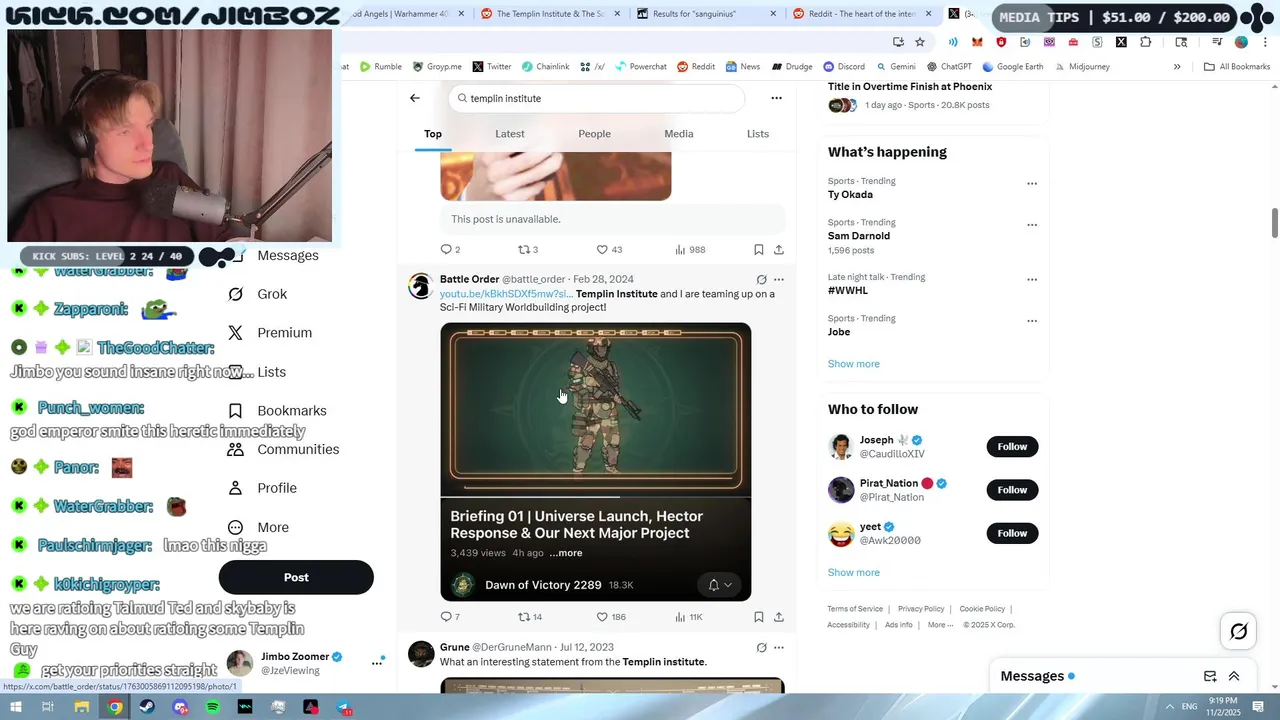
Task: Repost the post showing 3 reposts
Action: (x=527, y=249)
